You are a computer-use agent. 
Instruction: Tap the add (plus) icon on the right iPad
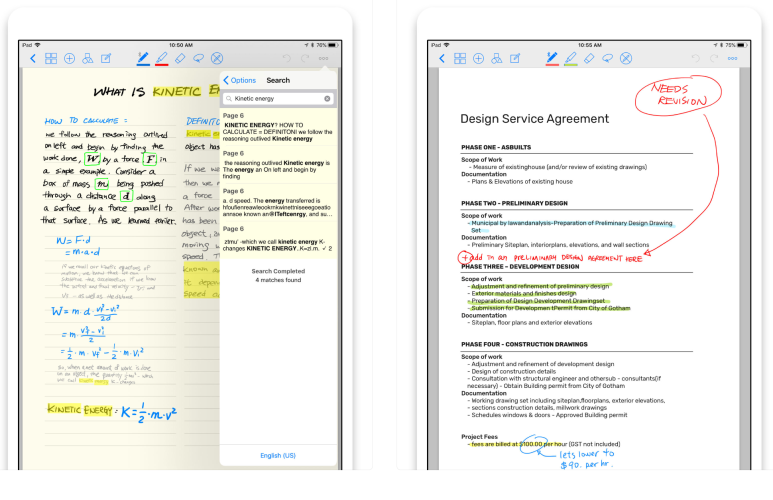pos(478,59)
